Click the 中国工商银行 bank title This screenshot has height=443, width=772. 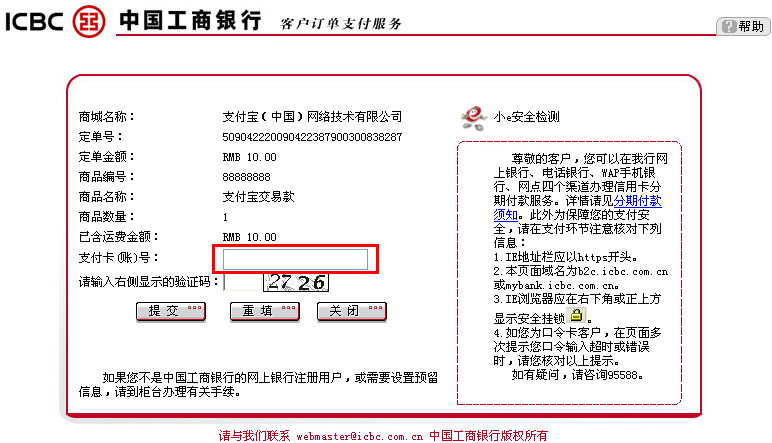point(190,21)
